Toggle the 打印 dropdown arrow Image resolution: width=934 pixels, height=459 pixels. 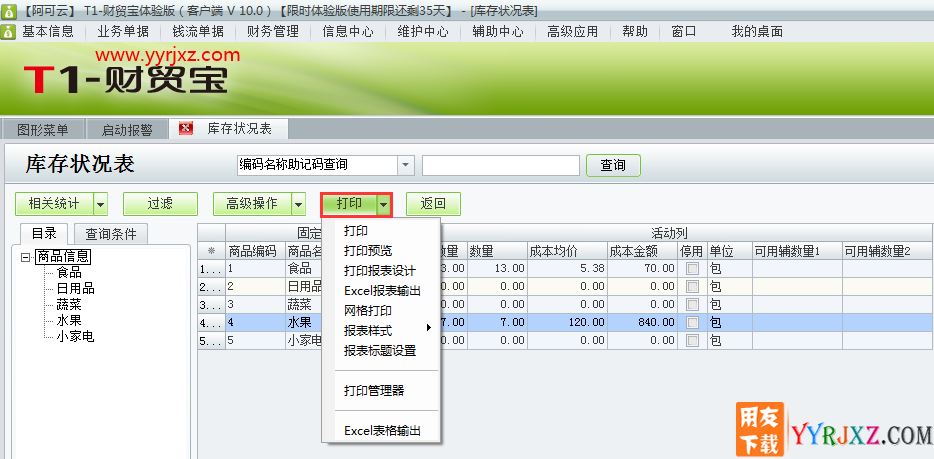pyautogui.click(x=384, y=204)
